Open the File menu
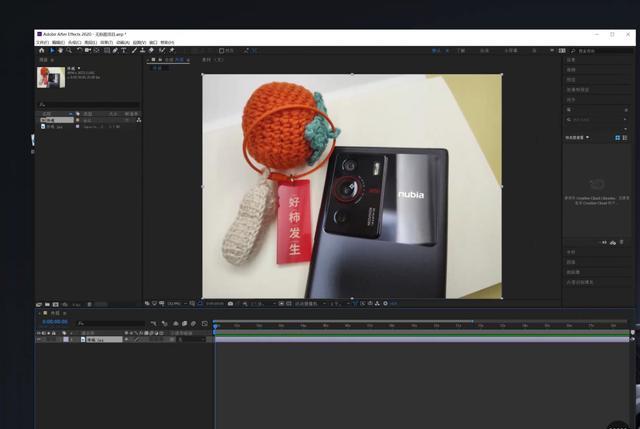 (42, 43)
